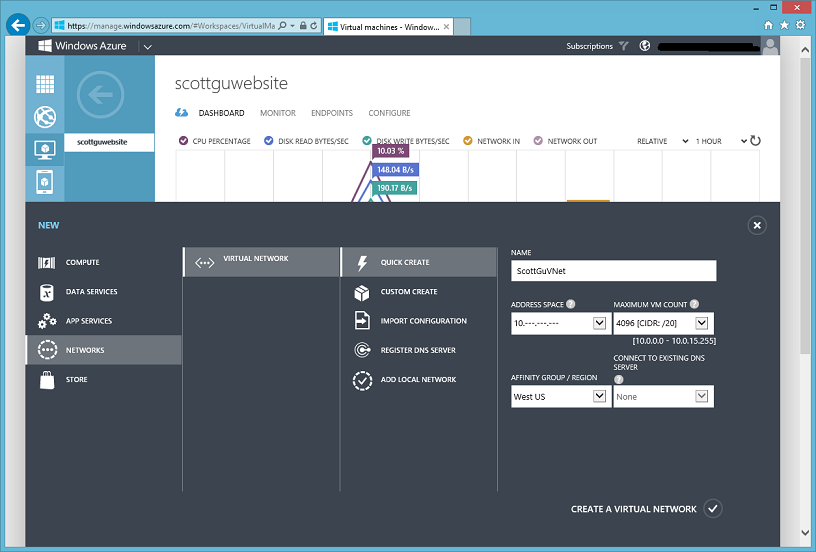Refresh the dashboard chart
816x552 pixels.
tap(756, 140)
